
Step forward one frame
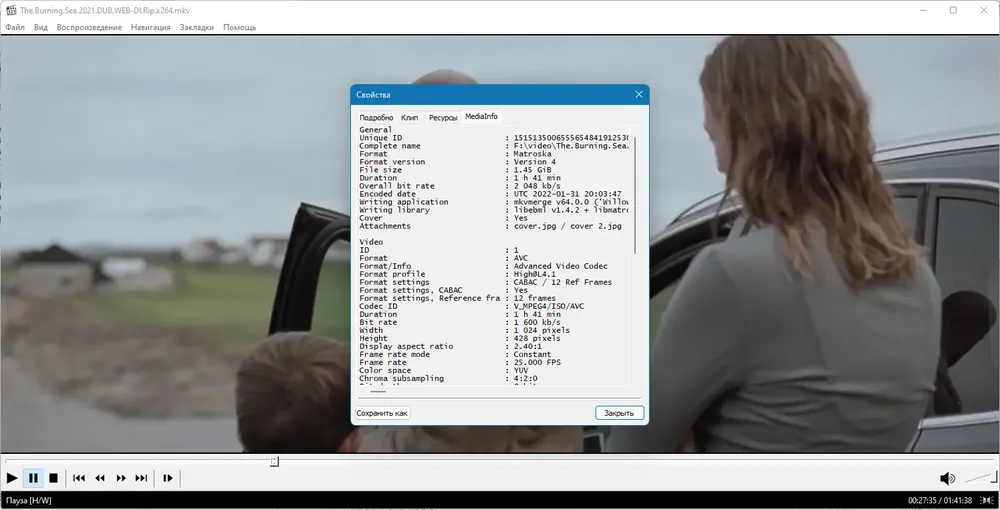[168, 477]
